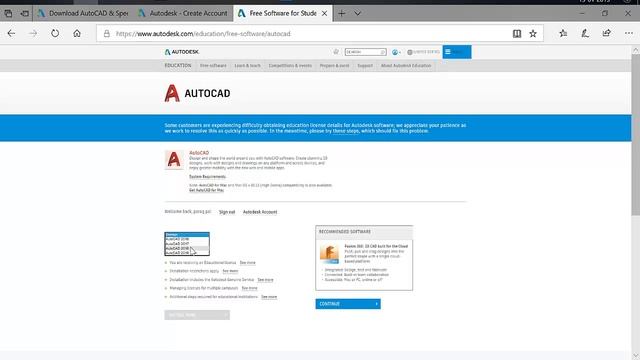Open Learn & teach nav item
This screenshot has height=360, width=640.
click(247, 65)
